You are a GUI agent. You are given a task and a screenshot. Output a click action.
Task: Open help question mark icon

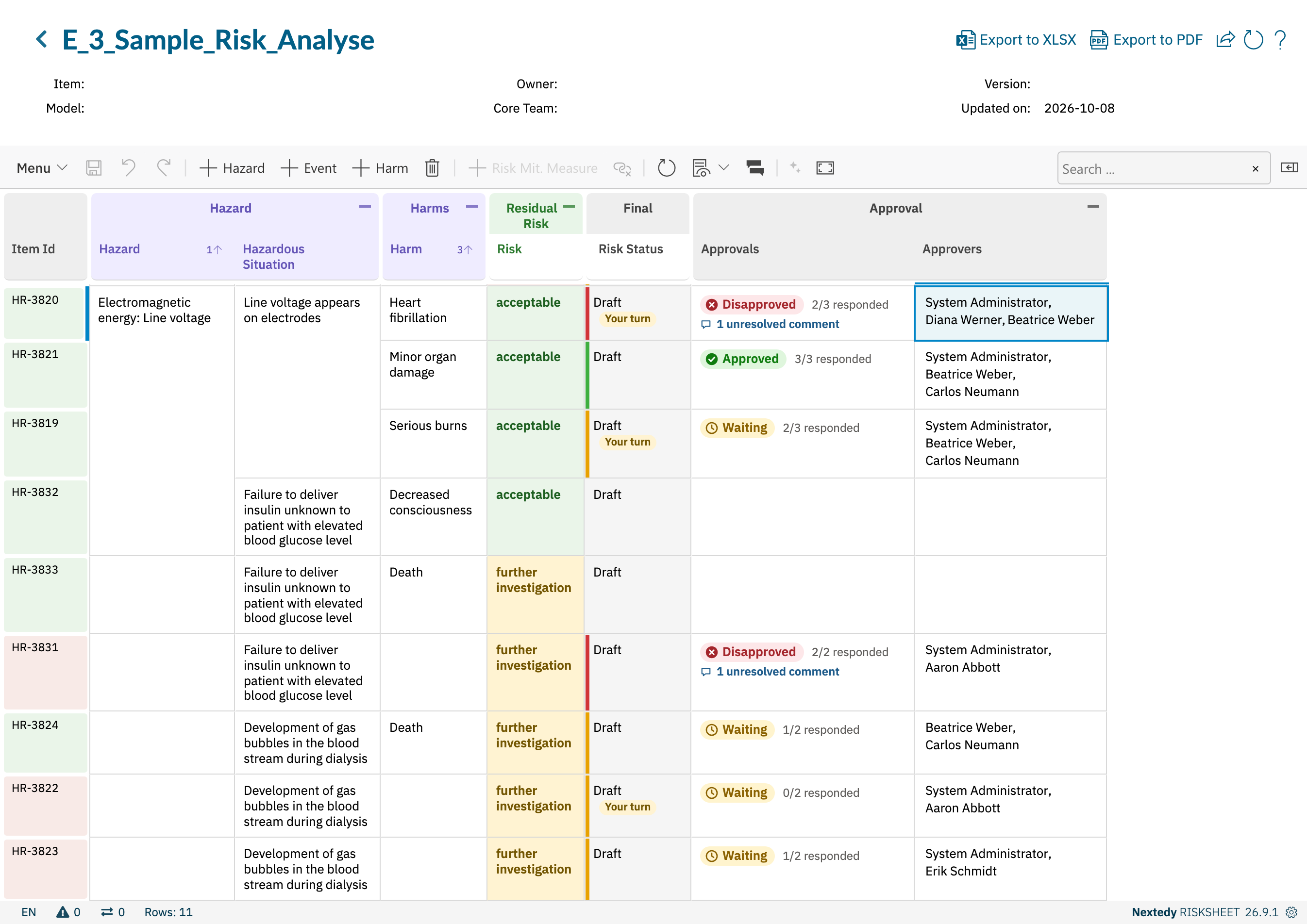click(1280, 40)
